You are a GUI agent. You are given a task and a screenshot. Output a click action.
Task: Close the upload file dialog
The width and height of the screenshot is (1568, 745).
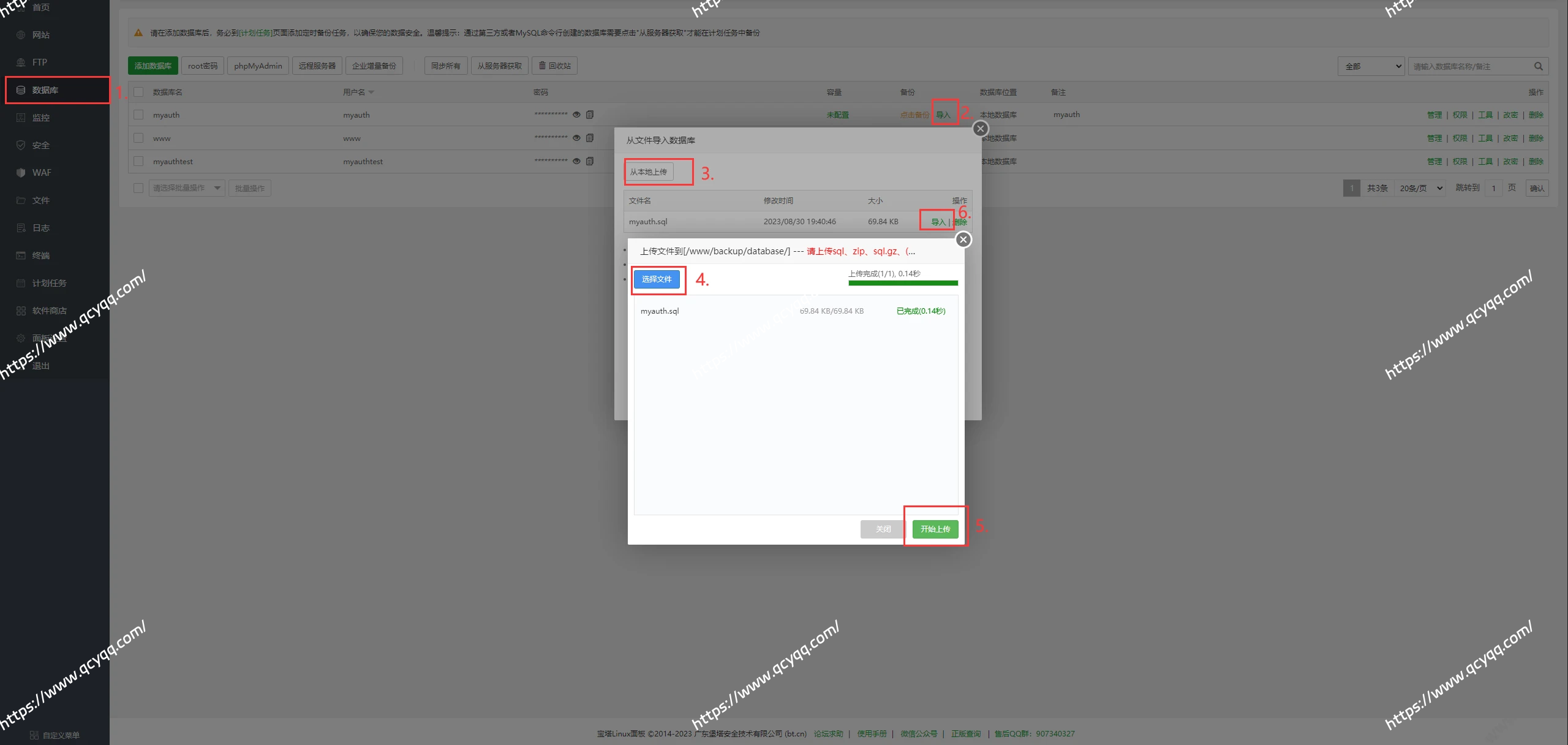point(963,240)
